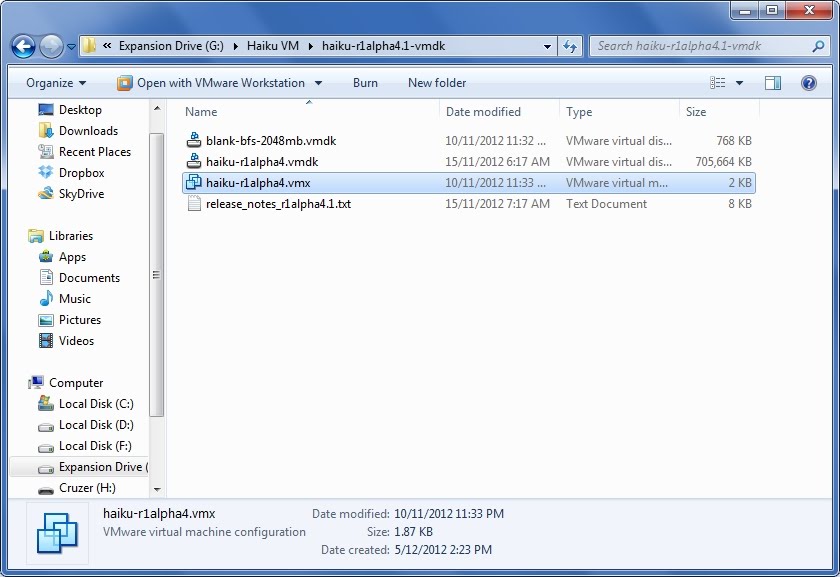Viewport: 840px width, 577px height.
Task: Expand the view options dropdown arrow
Action: click(x=740, y=83)
